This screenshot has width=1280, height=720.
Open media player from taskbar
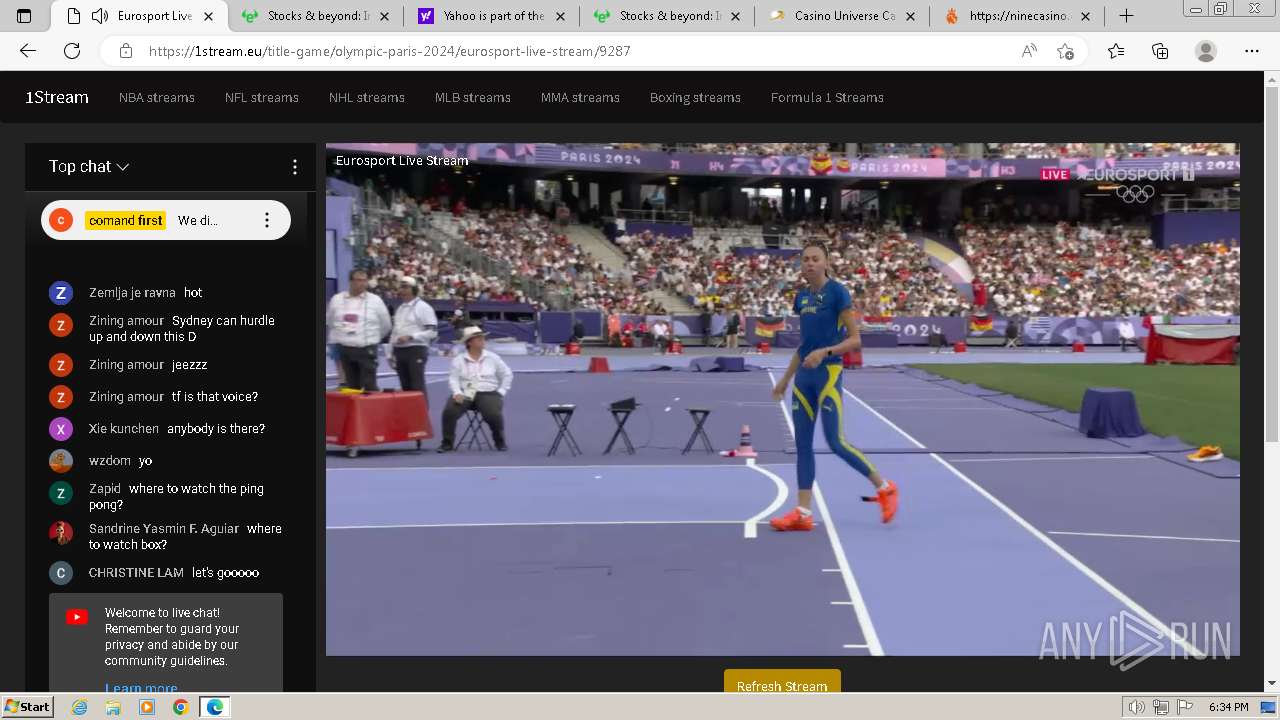pos(147,707)
